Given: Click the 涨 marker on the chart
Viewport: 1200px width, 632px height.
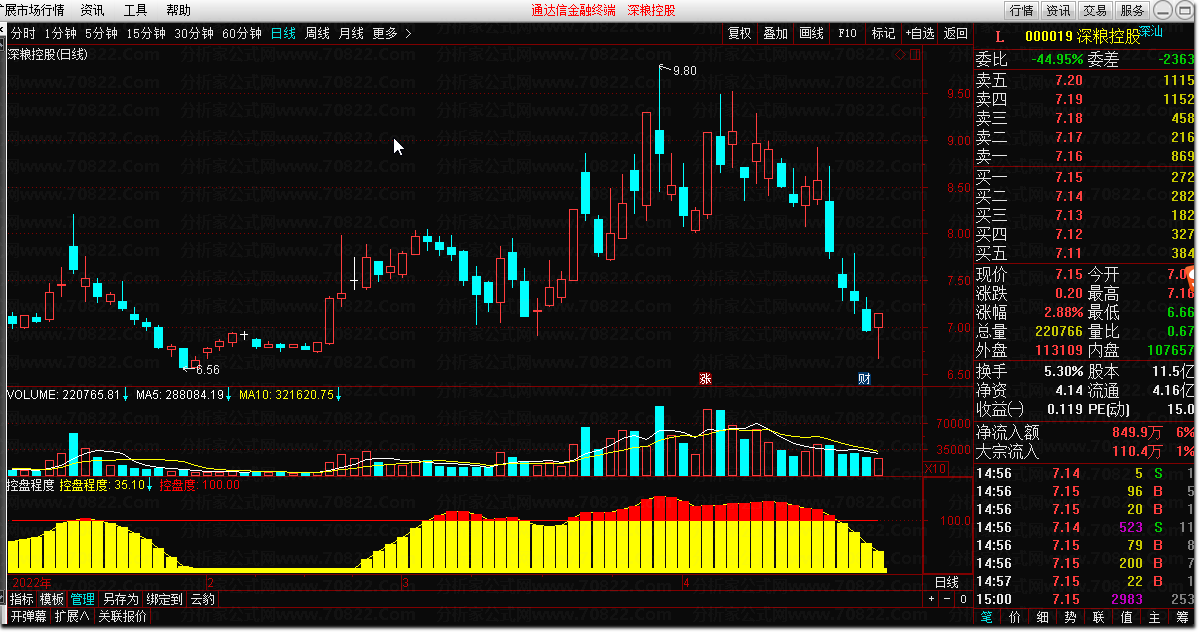Looking at the screenshot, I should (705, 378).
